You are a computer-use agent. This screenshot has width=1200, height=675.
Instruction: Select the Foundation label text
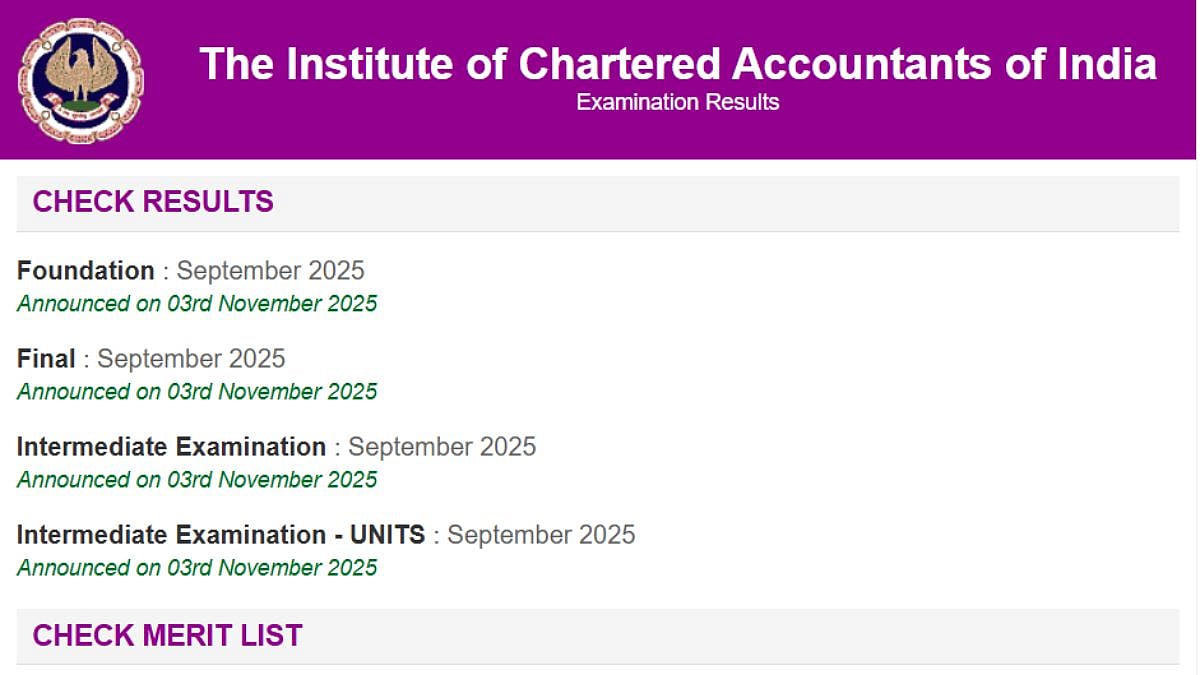pos(86,270)
